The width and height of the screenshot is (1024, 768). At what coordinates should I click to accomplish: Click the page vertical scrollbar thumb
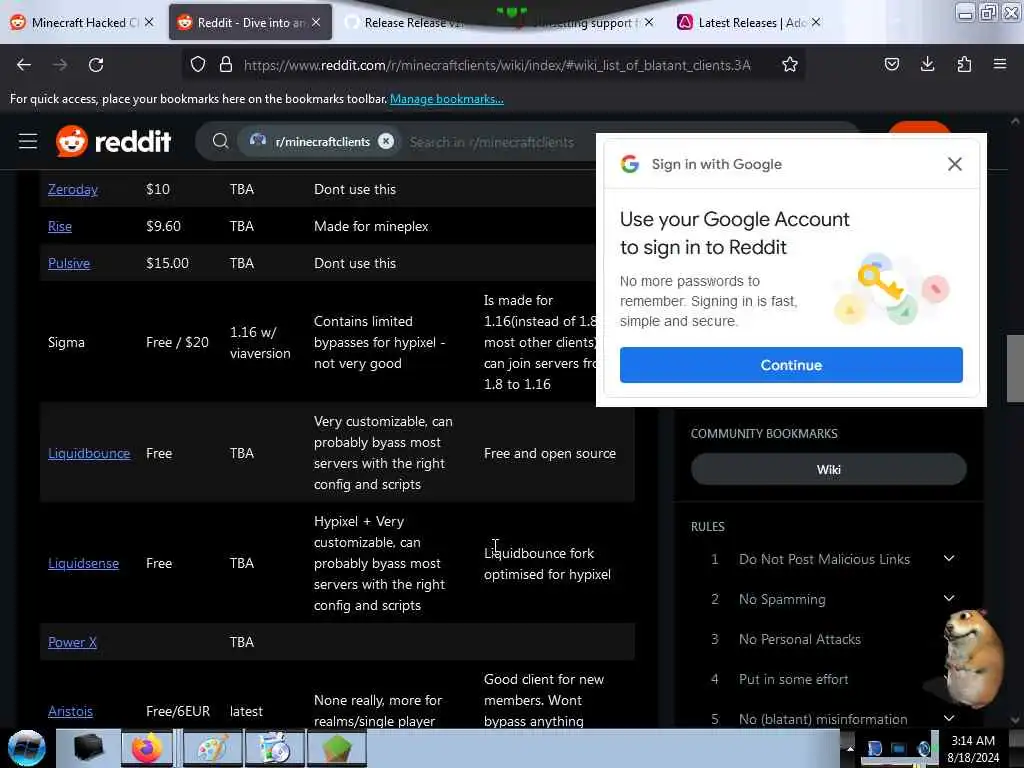tap(1015, 369)
